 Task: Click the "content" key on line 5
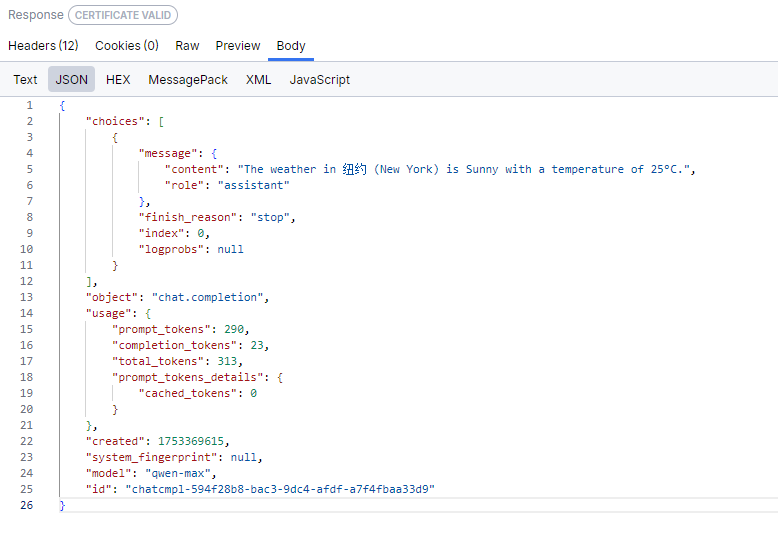[194, 169]
